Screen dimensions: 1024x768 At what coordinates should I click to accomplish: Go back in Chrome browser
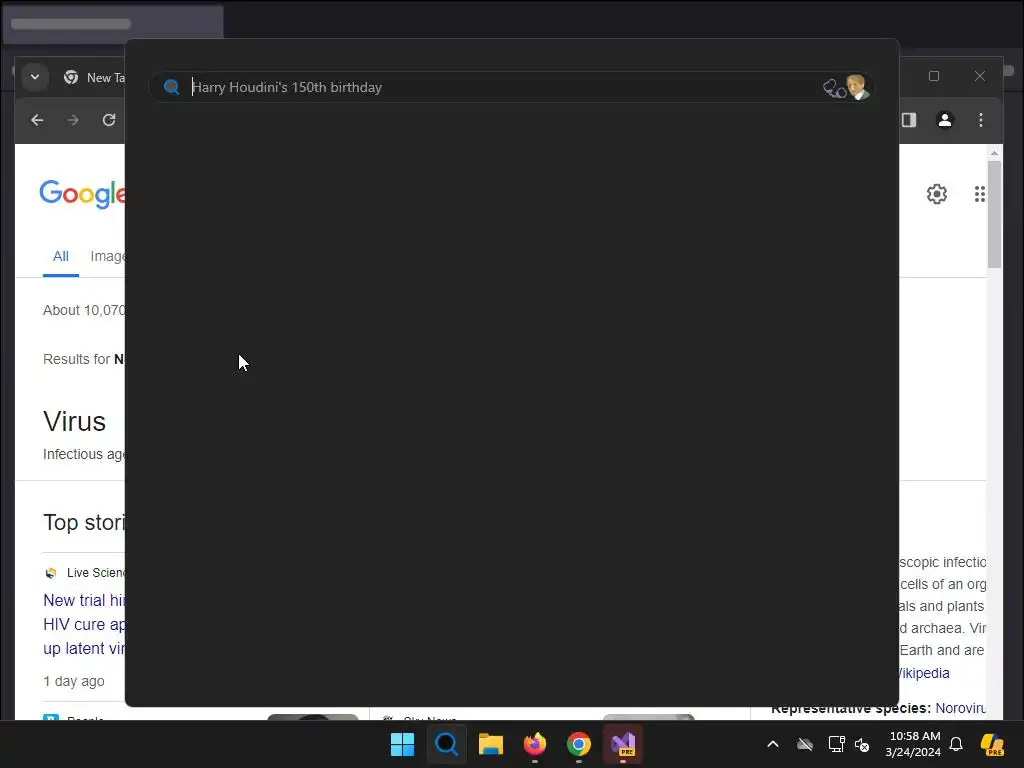[x=37, y=120]
